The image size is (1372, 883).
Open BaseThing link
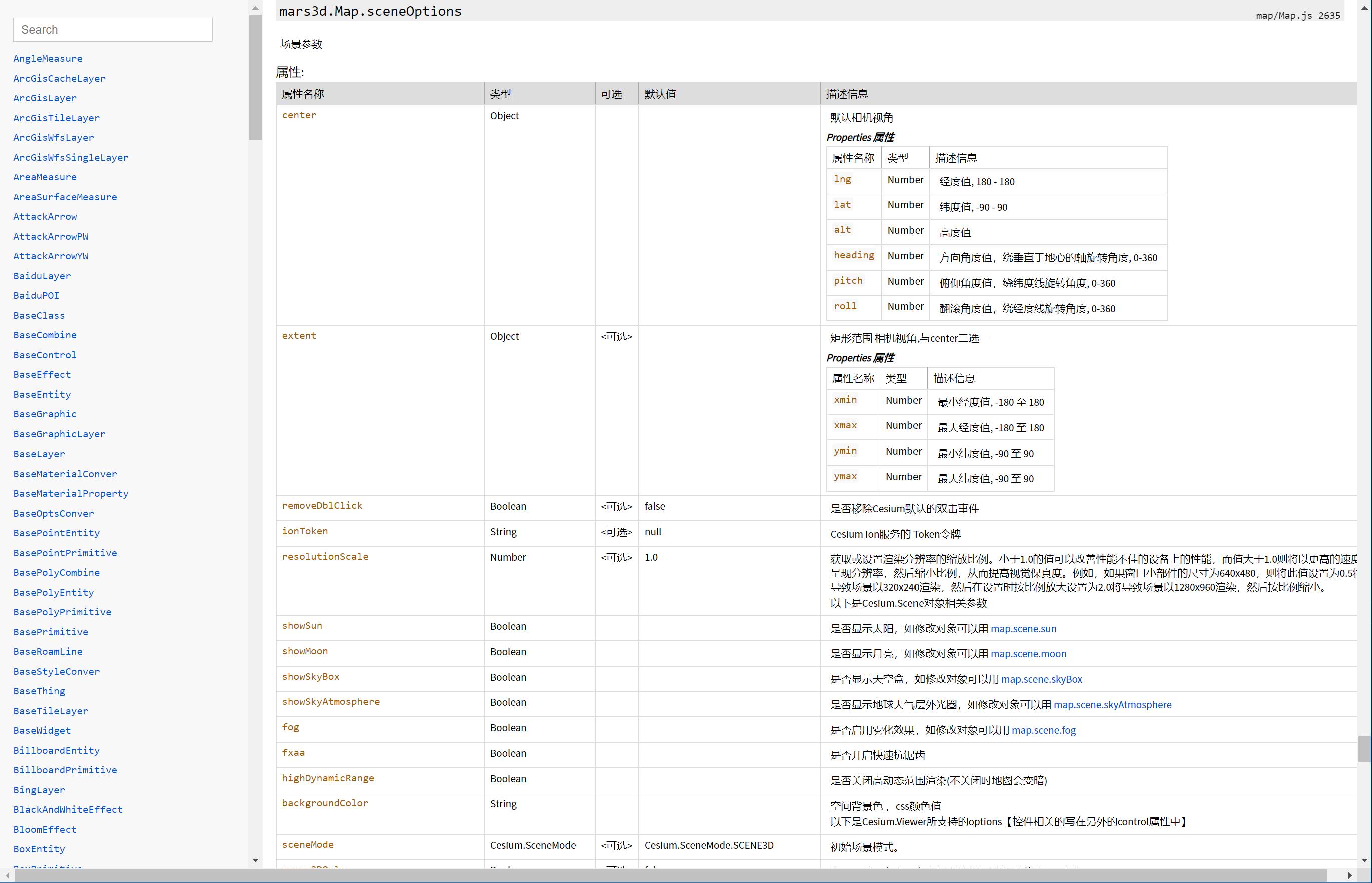coord(39,691)
